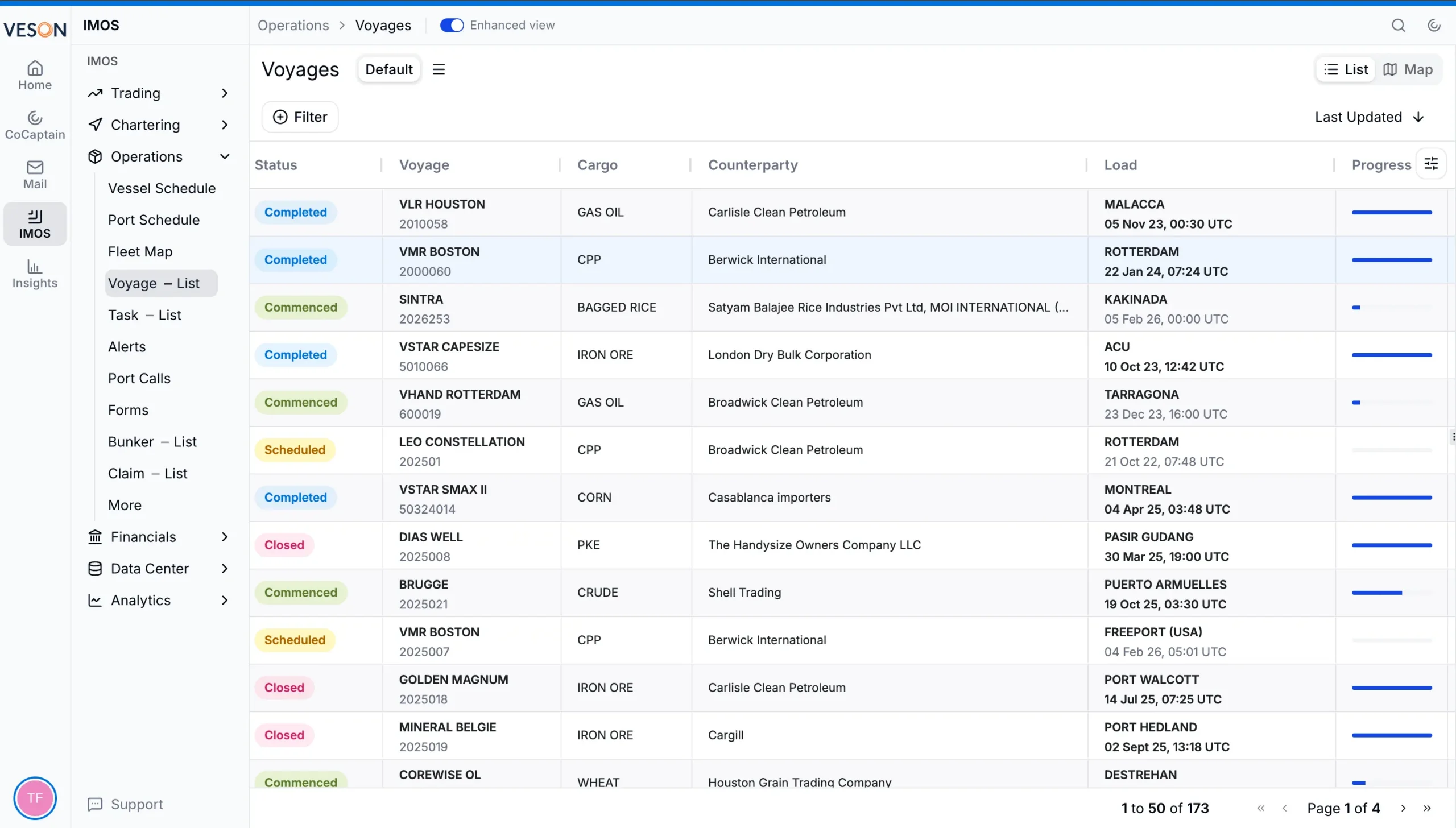Click the Chartering paper-plane icon
Viewport: 1456px width, 828px height.
click(95, 125)
